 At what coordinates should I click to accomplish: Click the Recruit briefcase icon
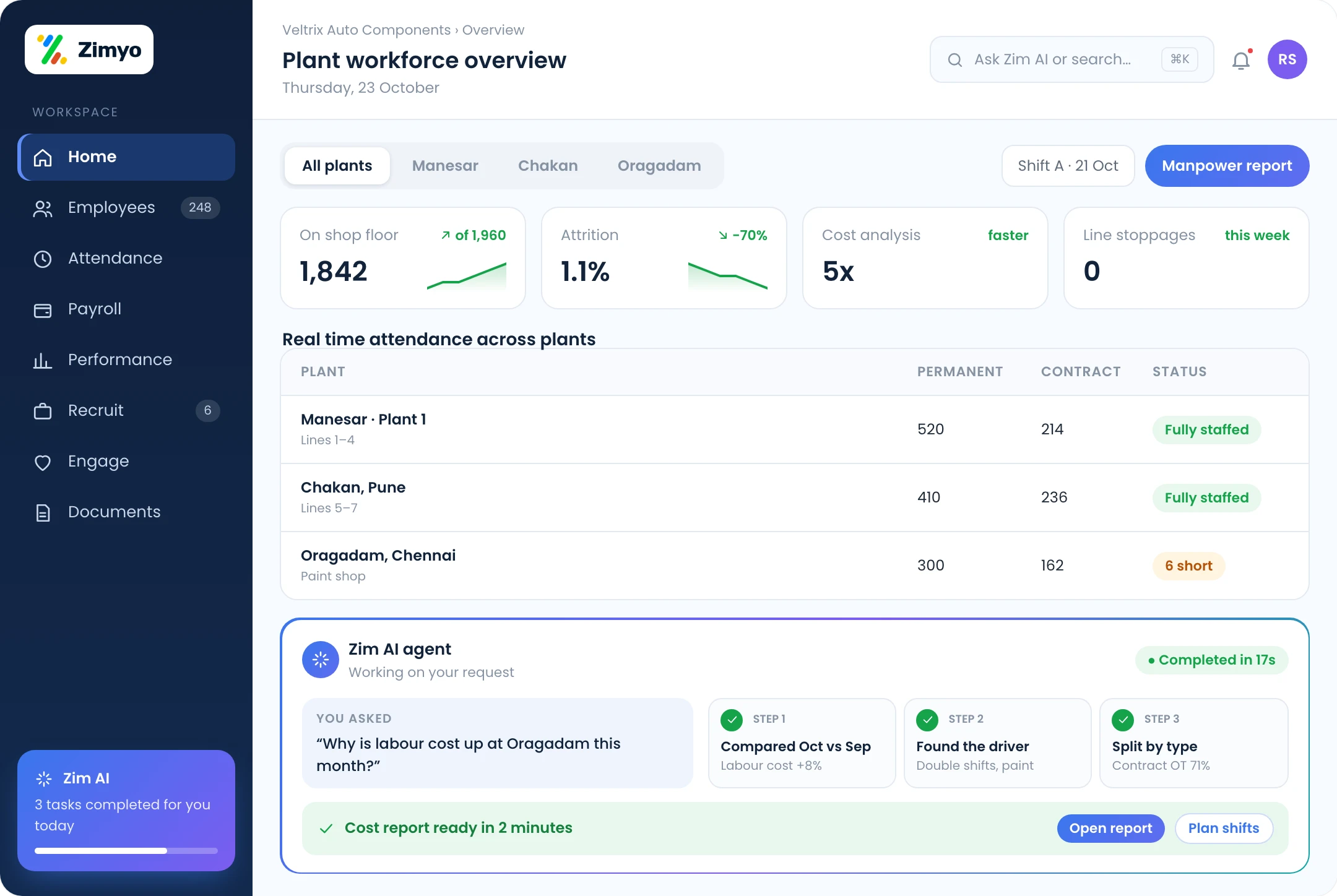coord(43,411)
